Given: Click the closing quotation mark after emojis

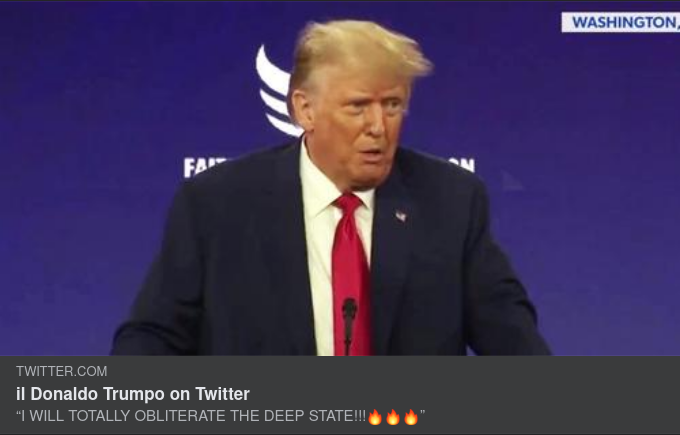Looking at the screenshot, I should click(x=422, y=413).
